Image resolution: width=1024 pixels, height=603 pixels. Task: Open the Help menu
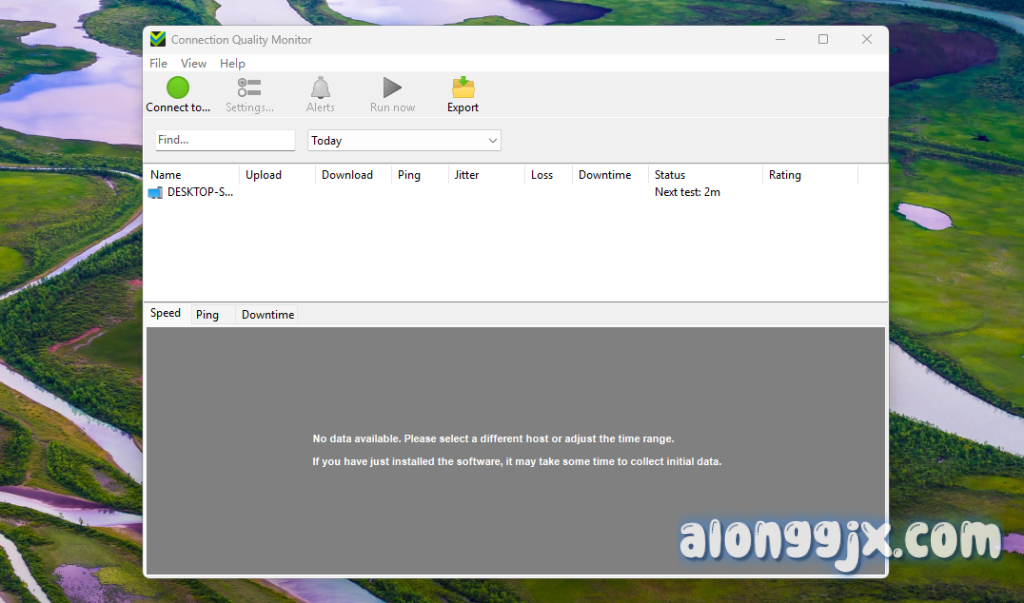232,63
